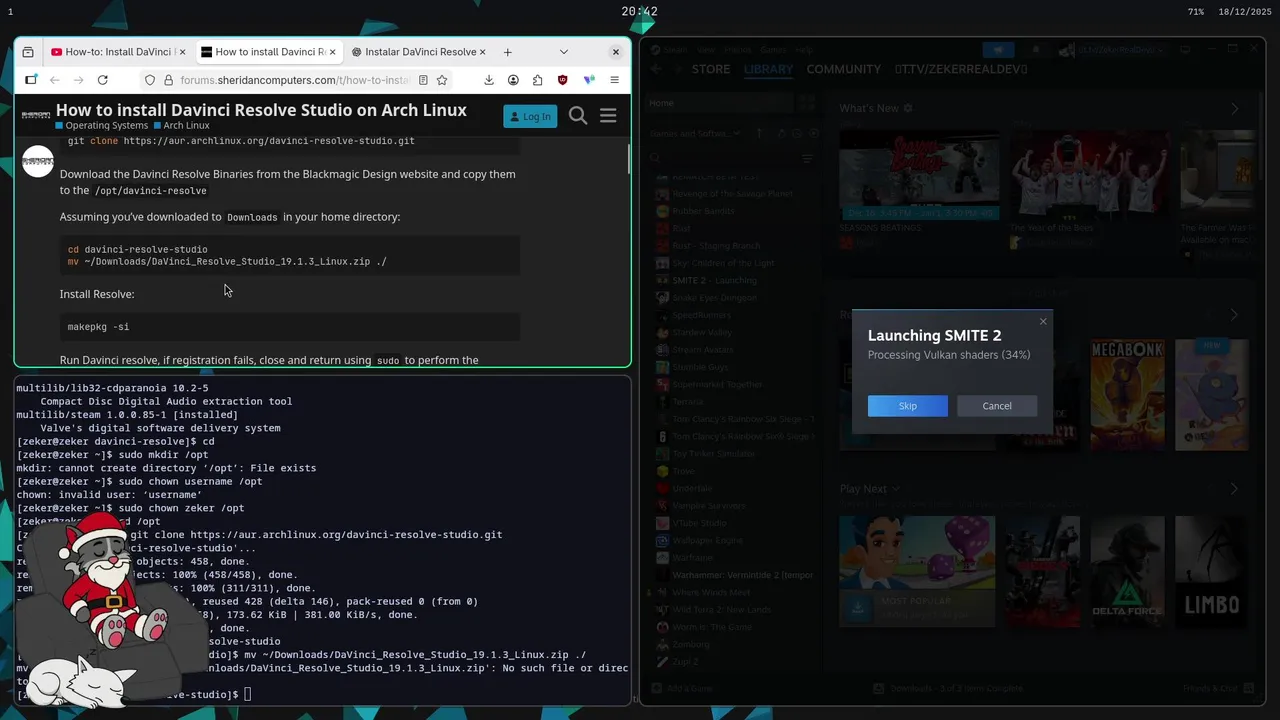The height and width of the screenshot is (720, 1280).
Task: Click the site padlock icon
Action: coord(168,80)
